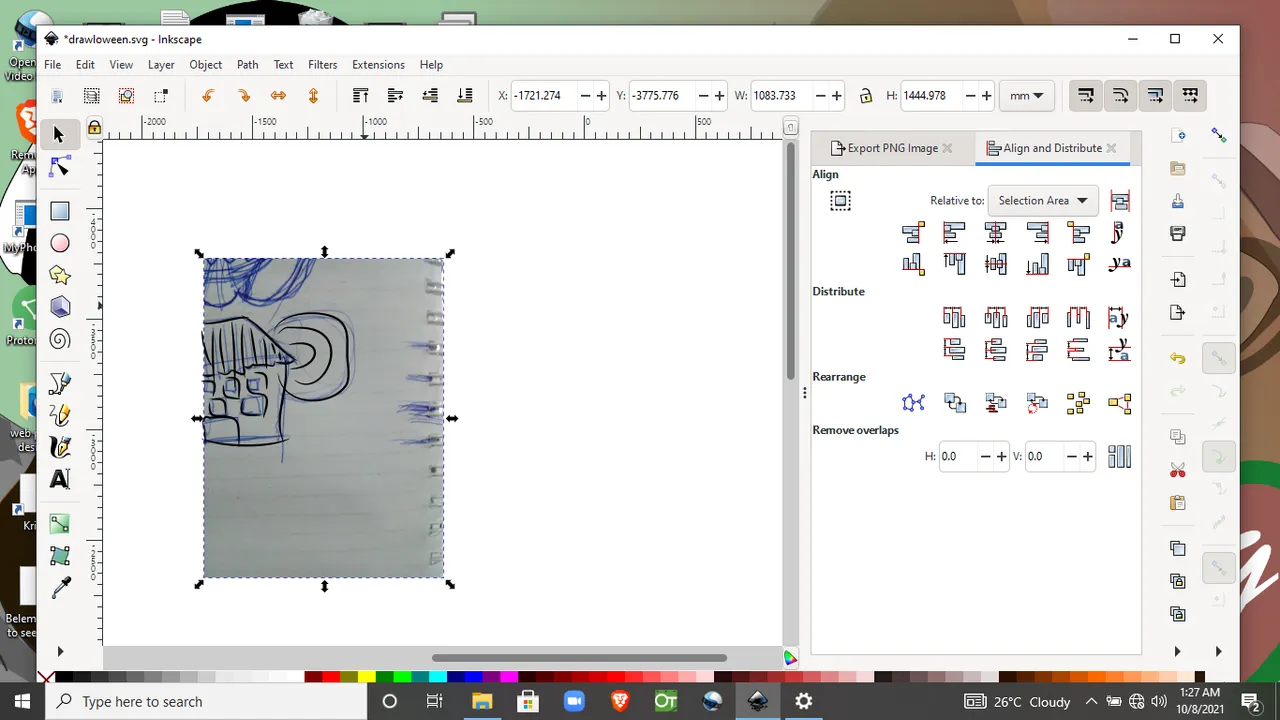
Task: Close the Align and Distribute tab
Action: (x=1111, y=148)
